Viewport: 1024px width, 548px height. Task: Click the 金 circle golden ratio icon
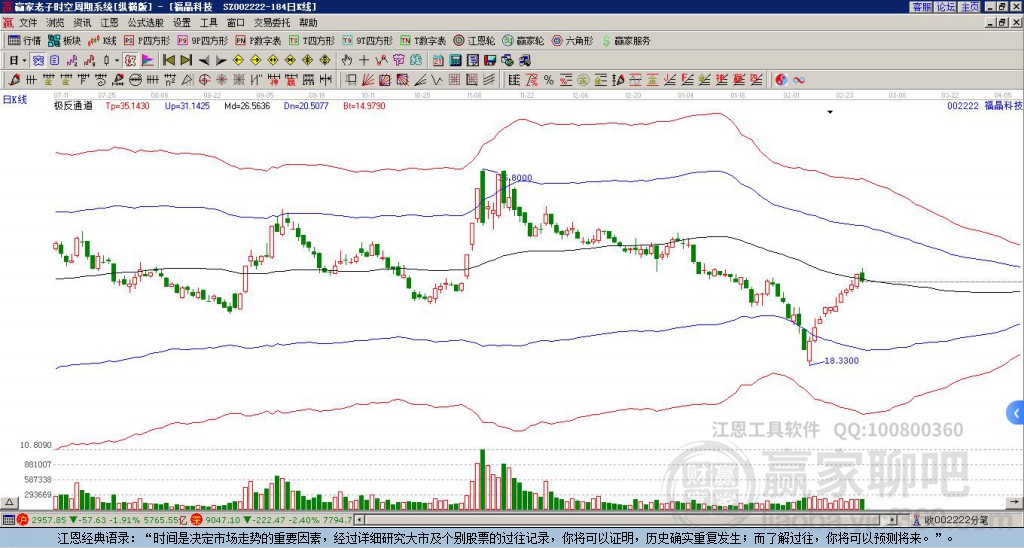(x=582, y=80)
